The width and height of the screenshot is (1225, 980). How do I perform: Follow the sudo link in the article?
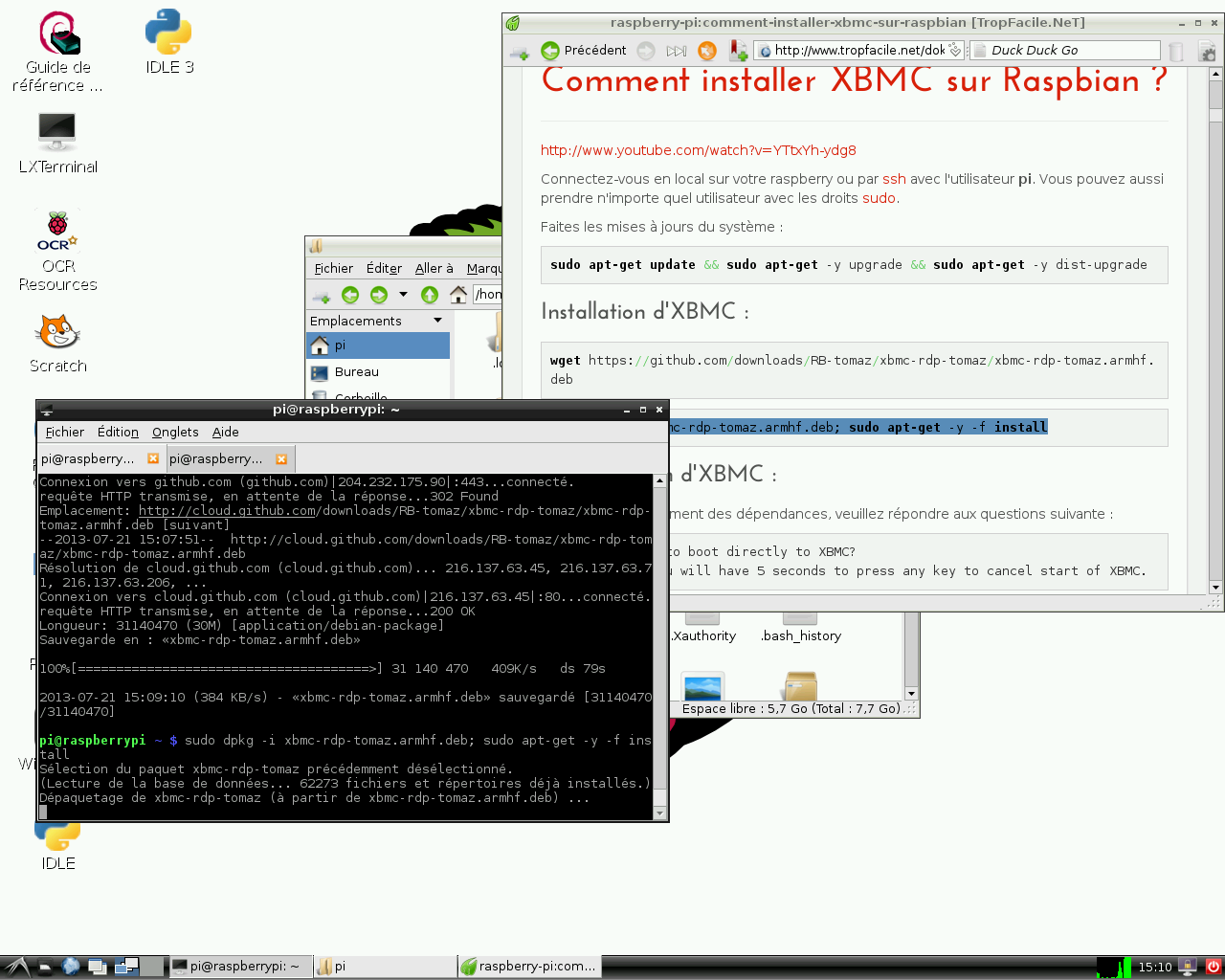pyautogui.click(x=879, y=198)
